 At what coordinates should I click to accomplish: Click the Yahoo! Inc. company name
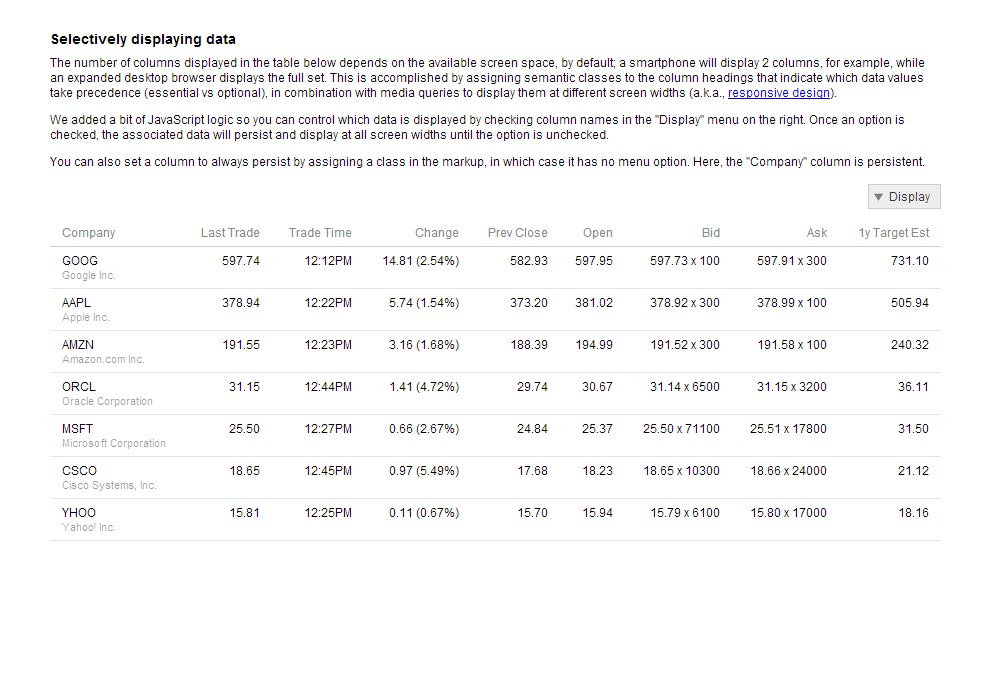click(88, 527)
